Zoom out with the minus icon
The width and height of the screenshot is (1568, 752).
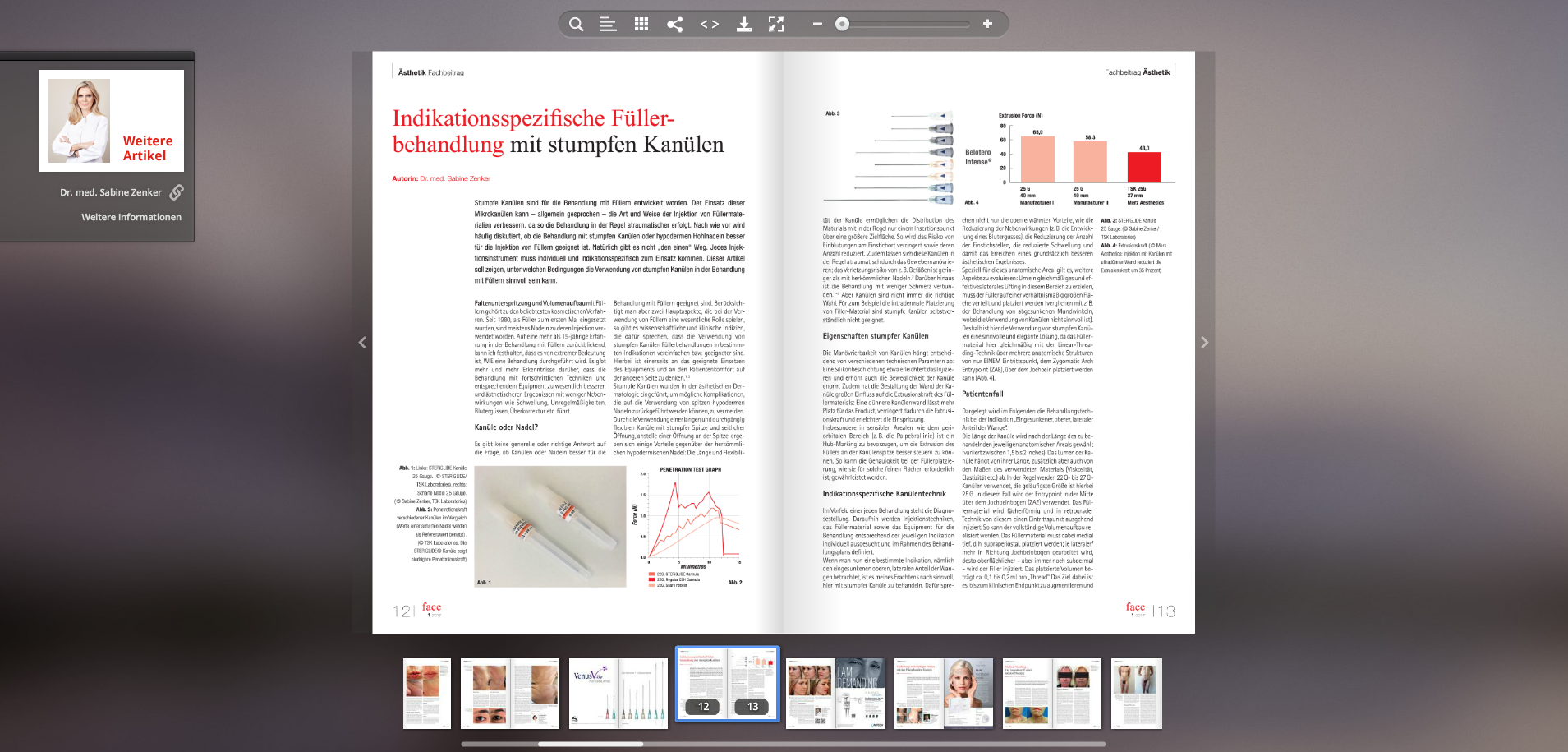[x=817, y=24]
